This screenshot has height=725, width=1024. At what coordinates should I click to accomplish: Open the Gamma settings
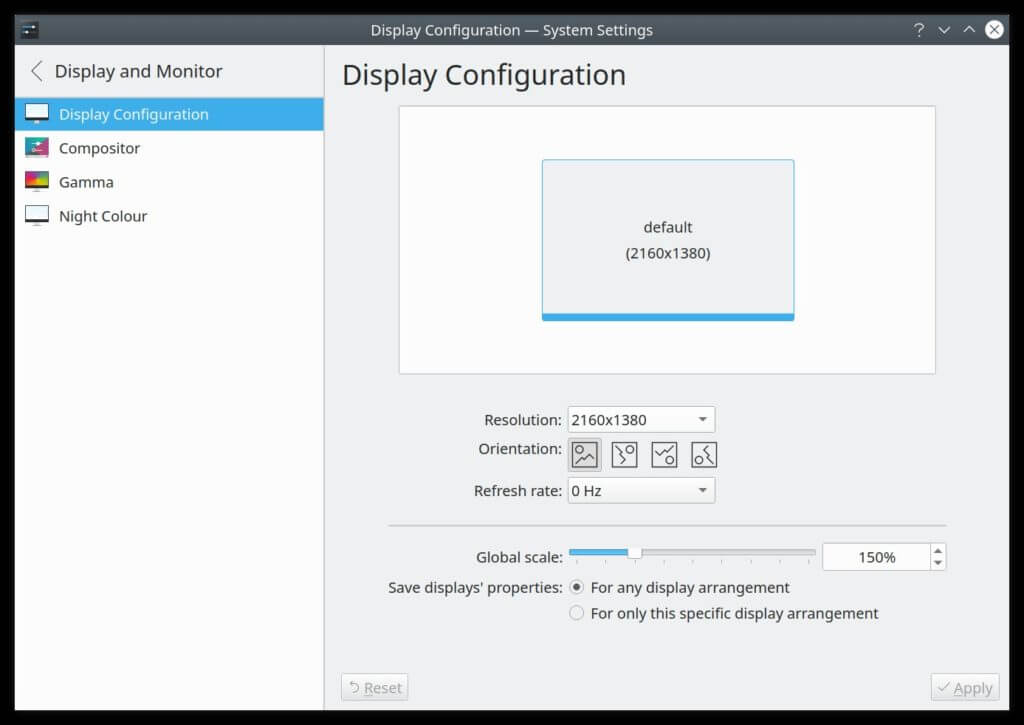point(85,181)
